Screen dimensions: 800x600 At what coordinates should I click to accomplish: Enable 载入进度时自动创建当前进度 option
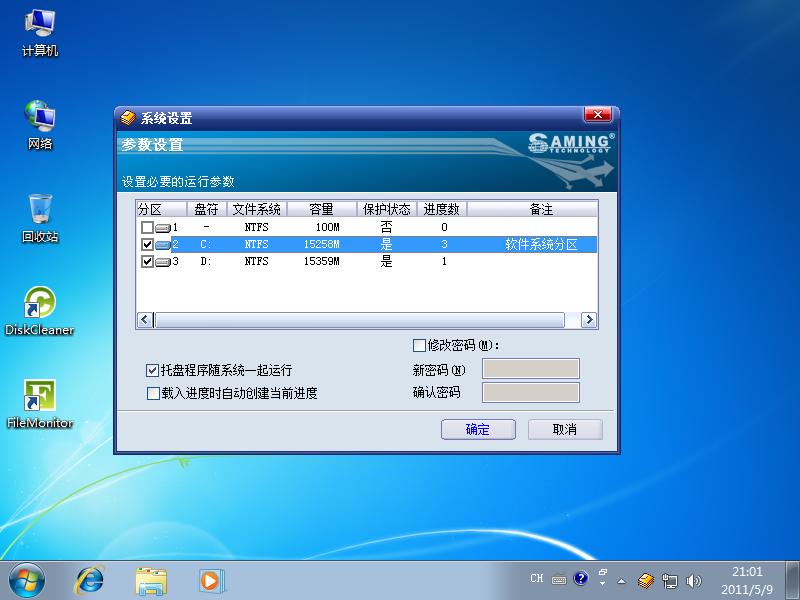tap(153, 394)
